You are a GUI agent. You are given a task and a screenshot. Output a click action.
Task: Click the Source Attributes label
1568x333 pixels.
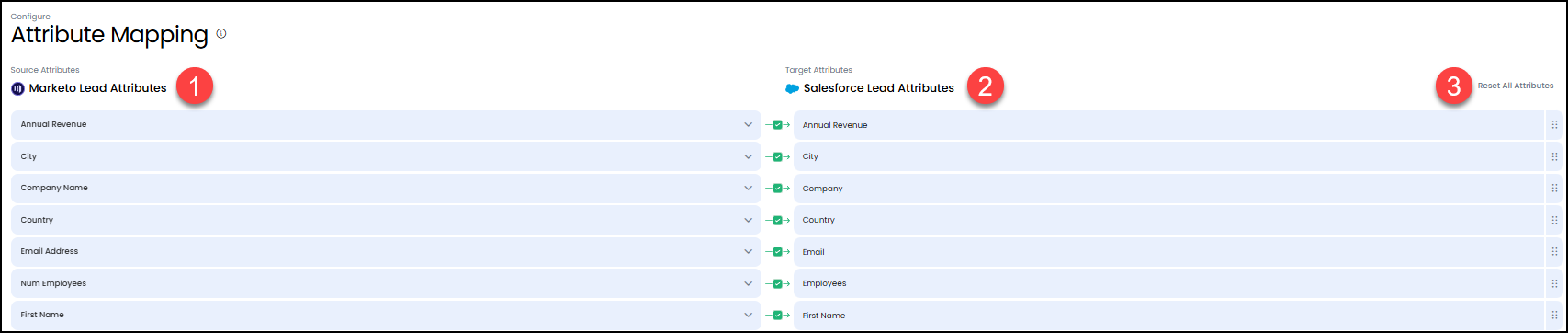tap(45, 70)
